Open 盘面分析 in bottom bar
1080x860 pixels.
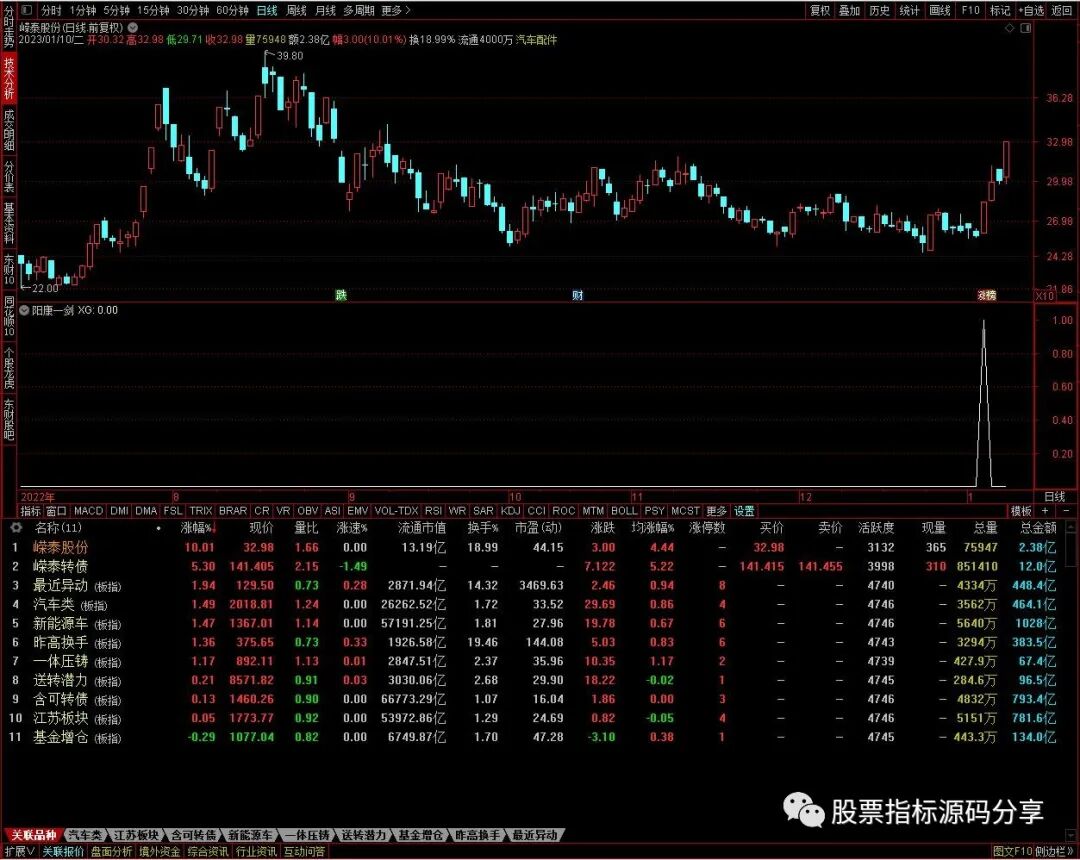click(111, 852)
